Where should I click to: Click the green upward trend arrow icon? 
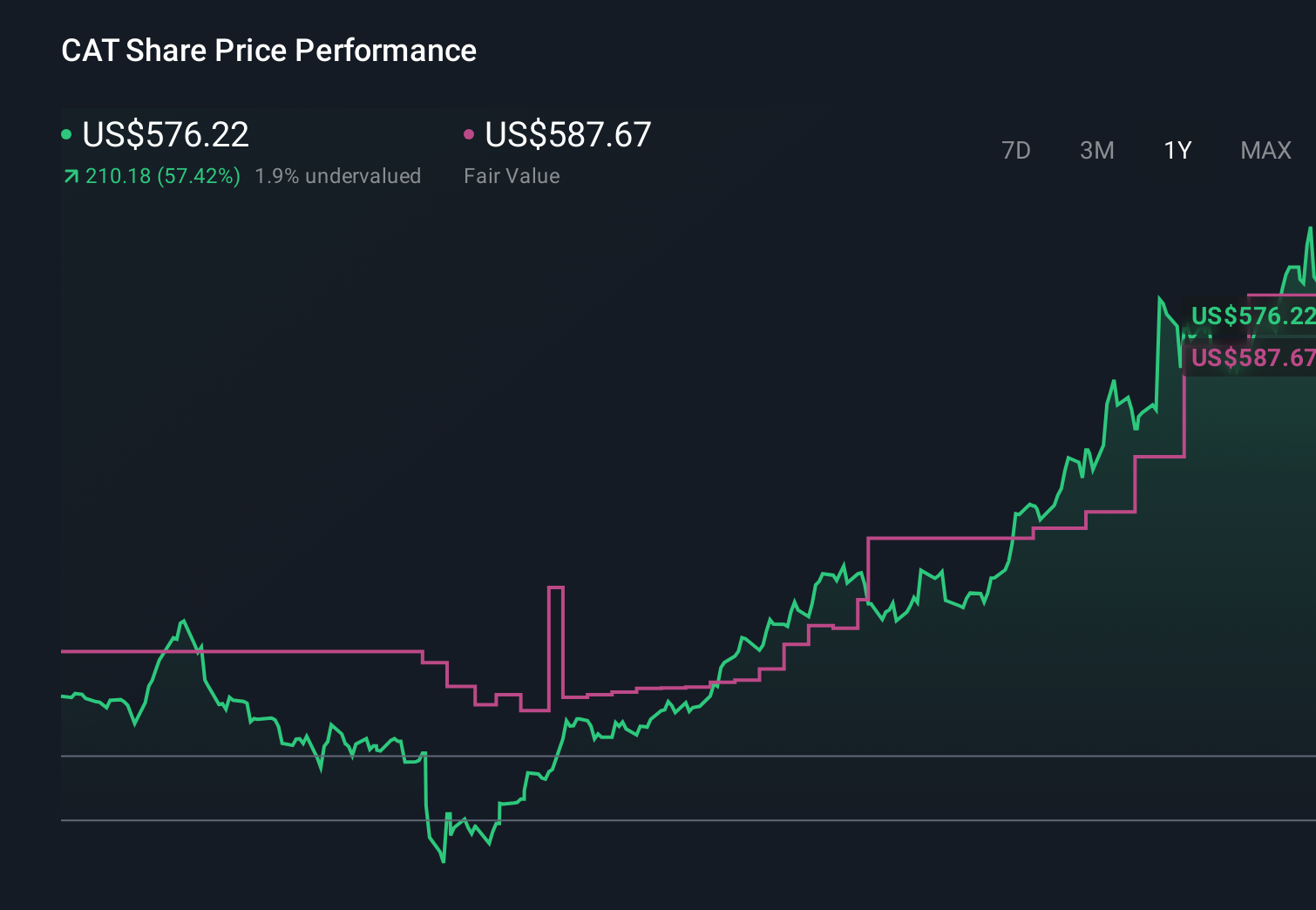pyautogui.click(x=70, y=175)
